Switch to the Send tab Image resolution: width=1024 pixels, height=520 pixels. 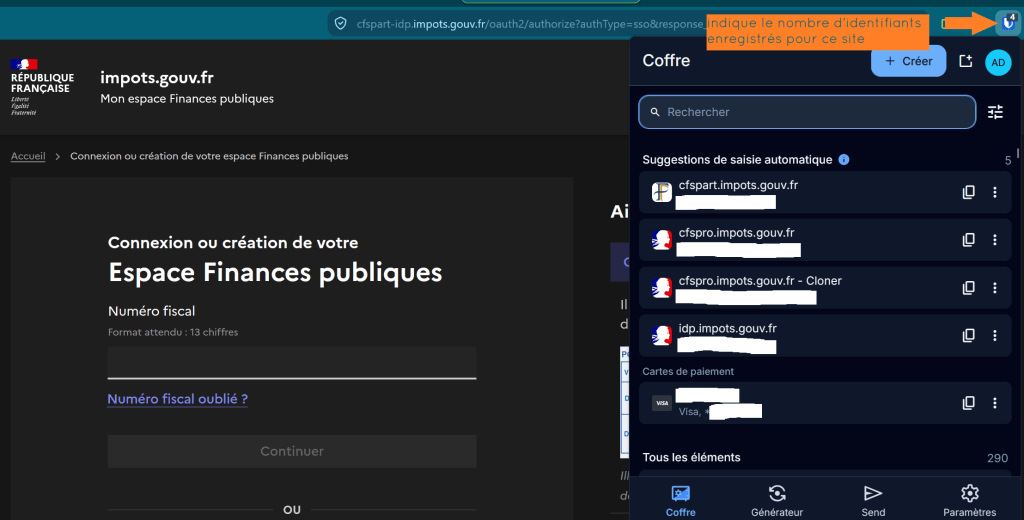pos(873,501)
